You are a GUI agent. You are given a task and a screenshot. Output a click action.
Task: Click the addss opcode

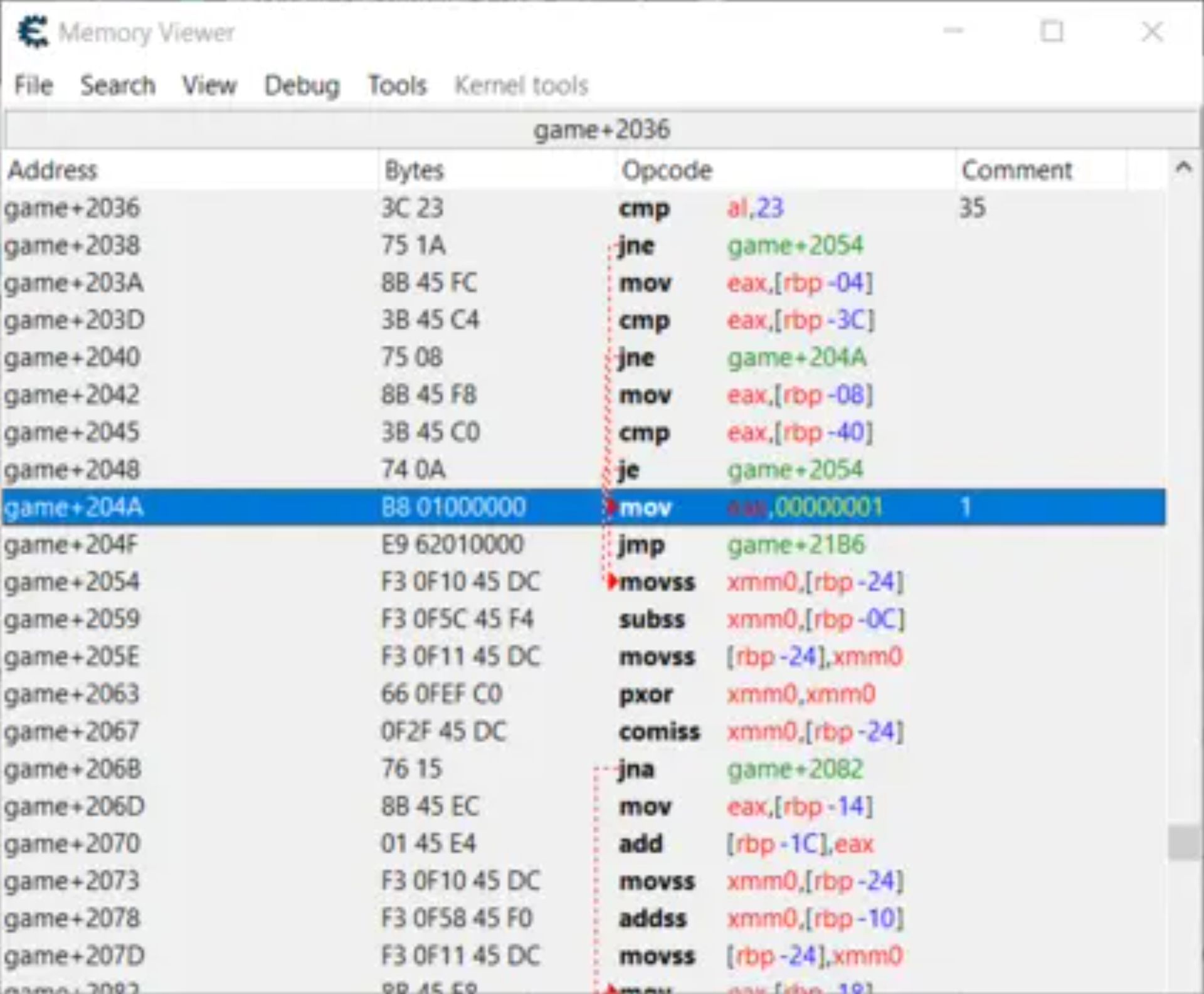point(653,919)
